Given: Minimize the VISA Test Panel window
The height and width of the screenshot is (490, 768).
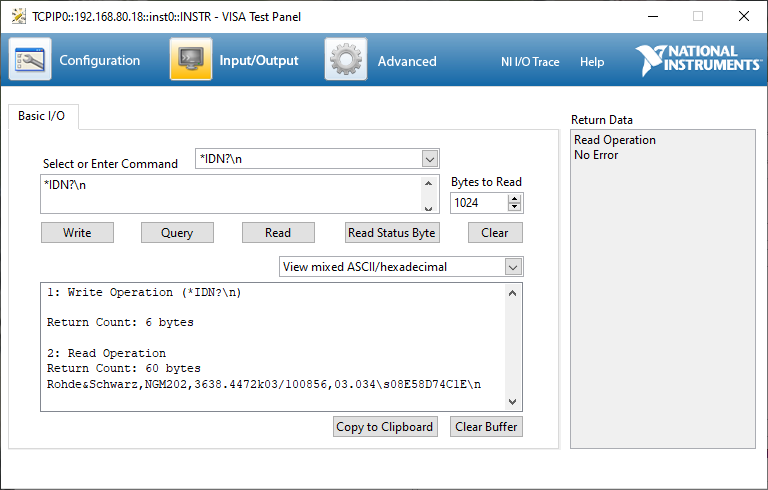Looking at the screenshot, I should click(x=653, y=16).
